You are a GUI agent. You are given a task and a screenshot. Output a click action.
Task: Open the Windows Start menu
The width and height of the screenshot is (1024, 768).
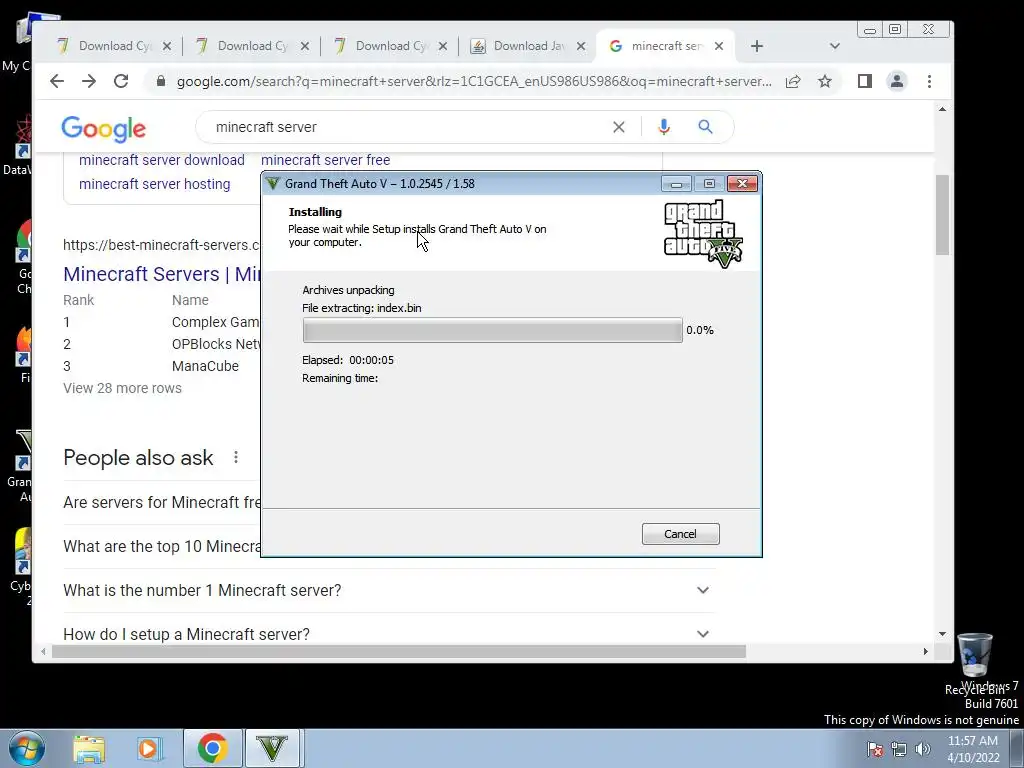[x=25, y=748]
